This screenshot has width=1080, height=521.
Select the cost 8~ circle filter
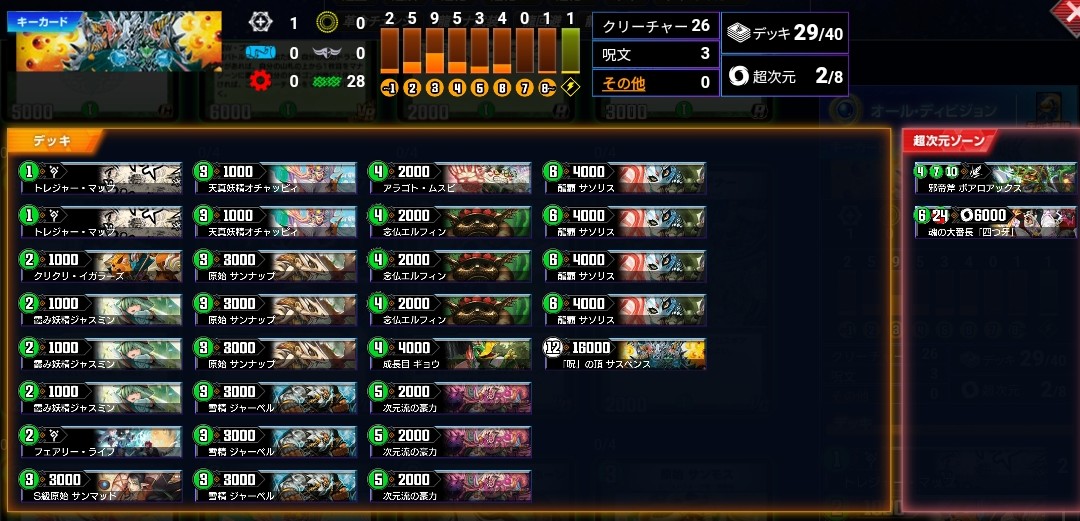(547, 88)
